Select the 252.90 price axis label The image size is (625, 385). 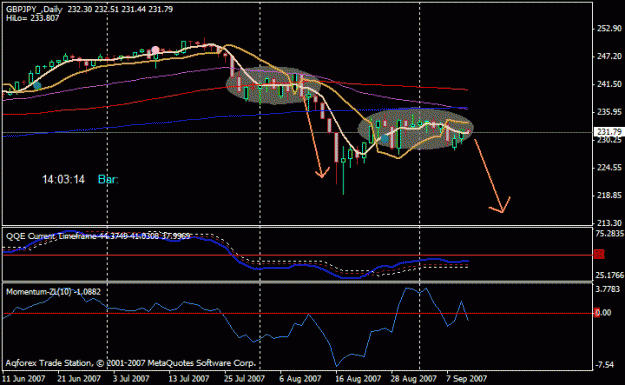click(x=609, y=29)
